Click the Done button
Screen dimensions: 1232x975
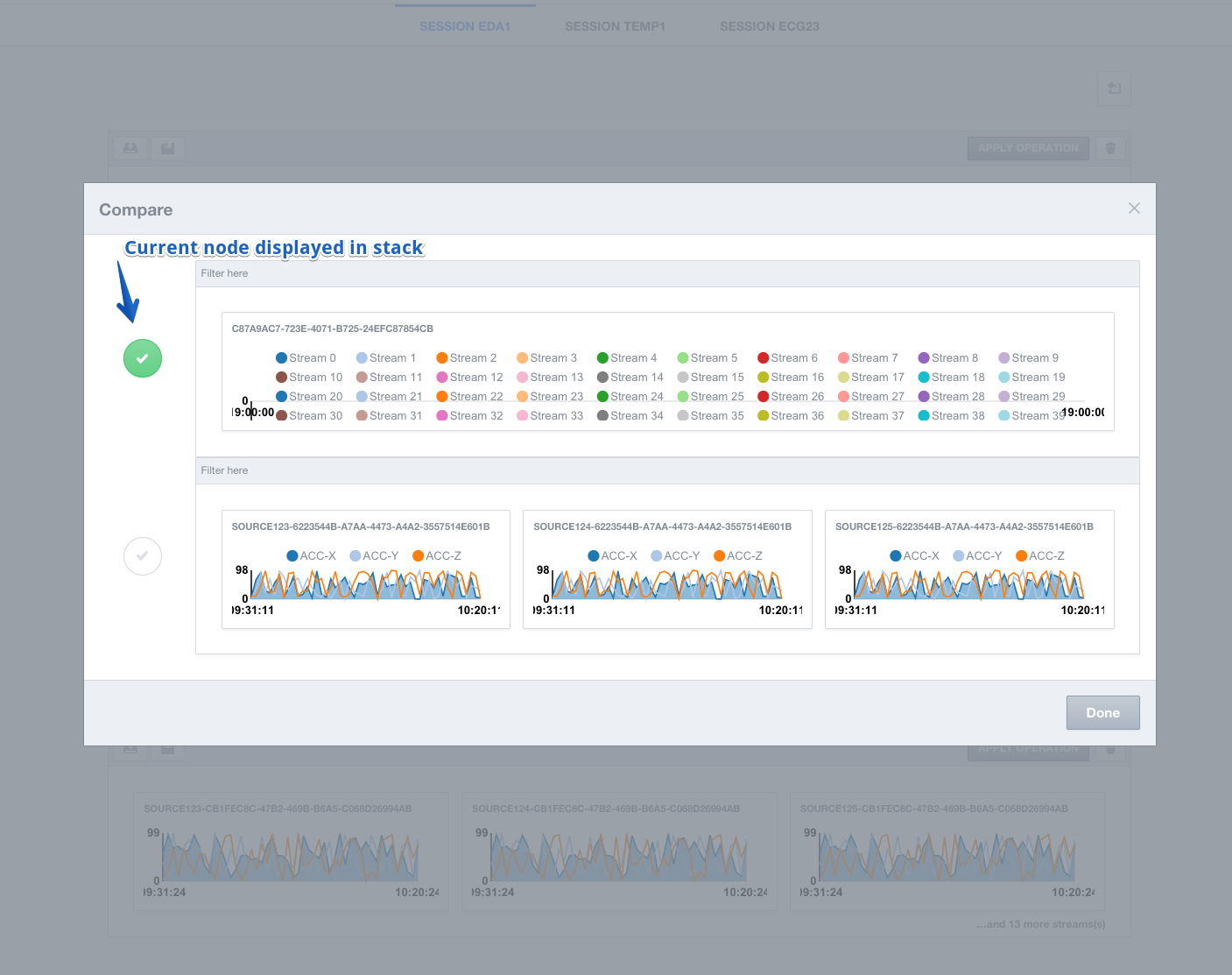coord(1102,712)
